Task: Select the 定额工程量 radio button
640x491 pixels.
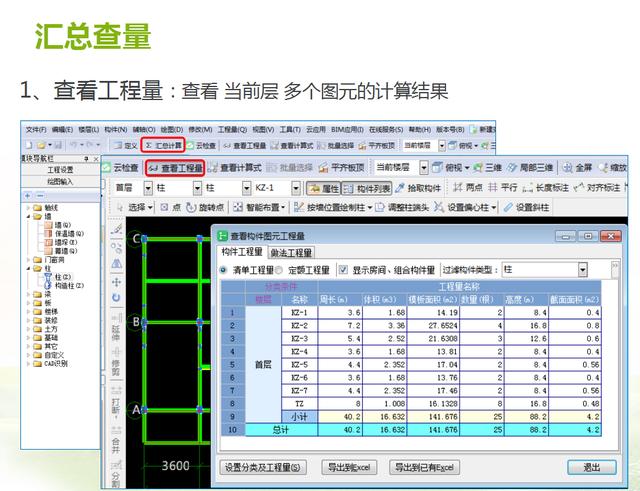Action: 279,270
